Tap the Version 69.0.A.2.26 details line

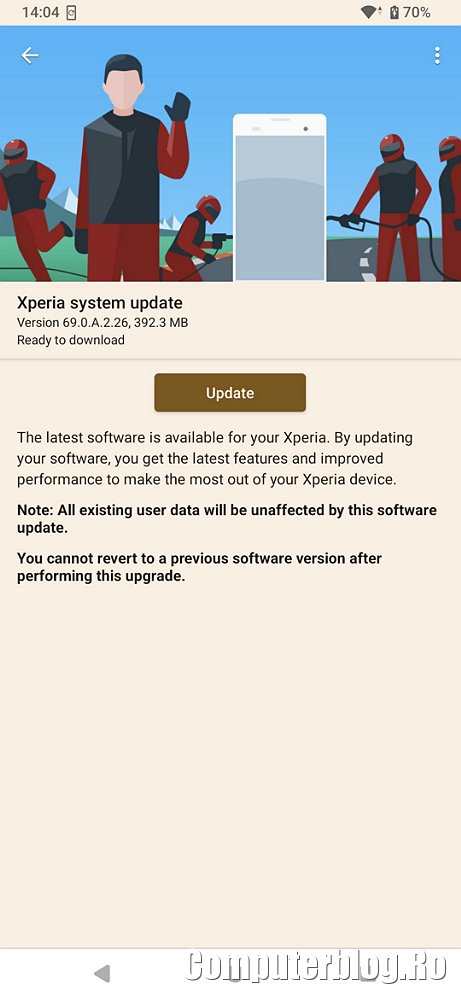point(103,322)
